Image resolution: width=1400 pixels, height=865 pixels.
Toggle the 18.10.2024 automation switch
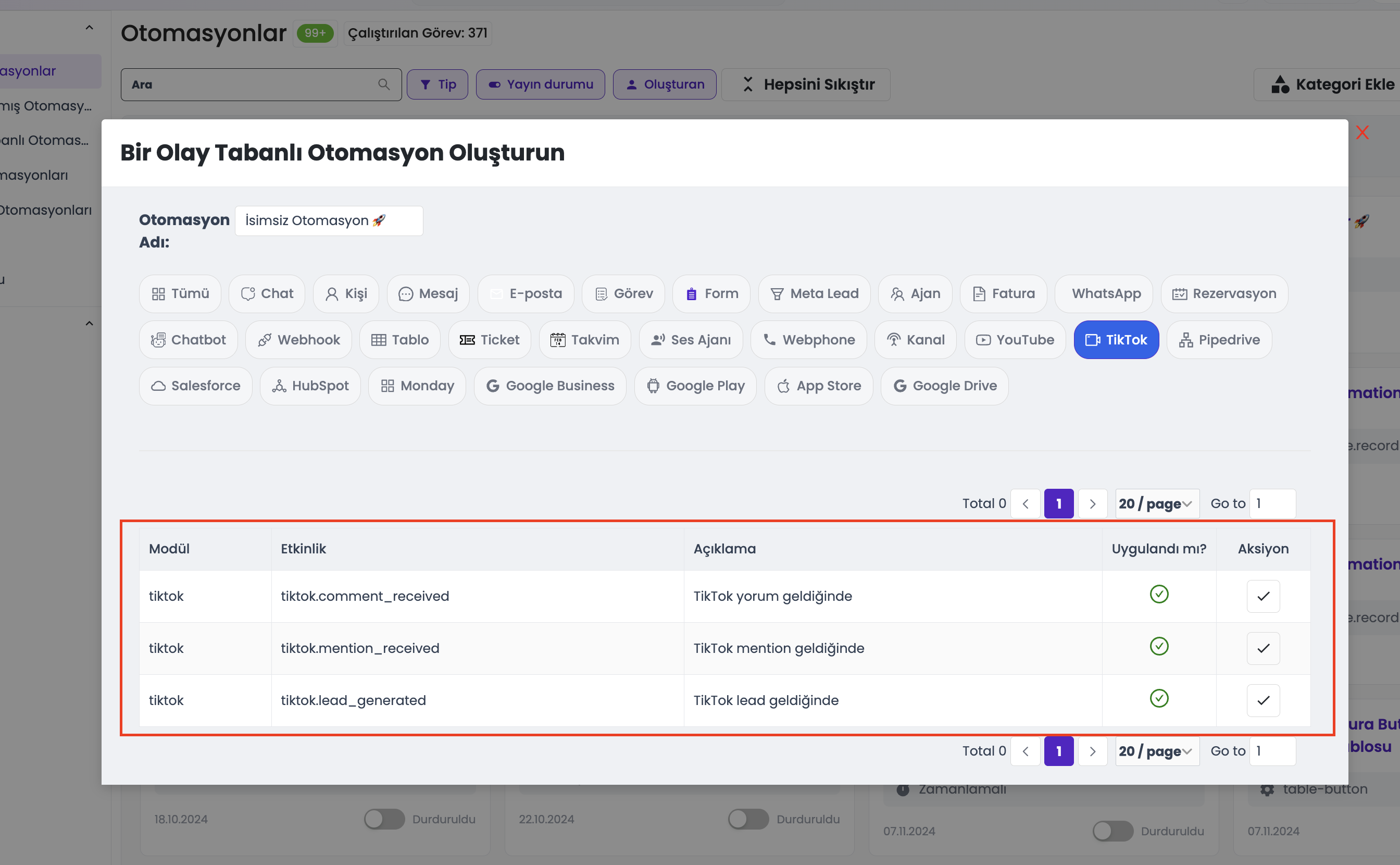coord(384,819)
